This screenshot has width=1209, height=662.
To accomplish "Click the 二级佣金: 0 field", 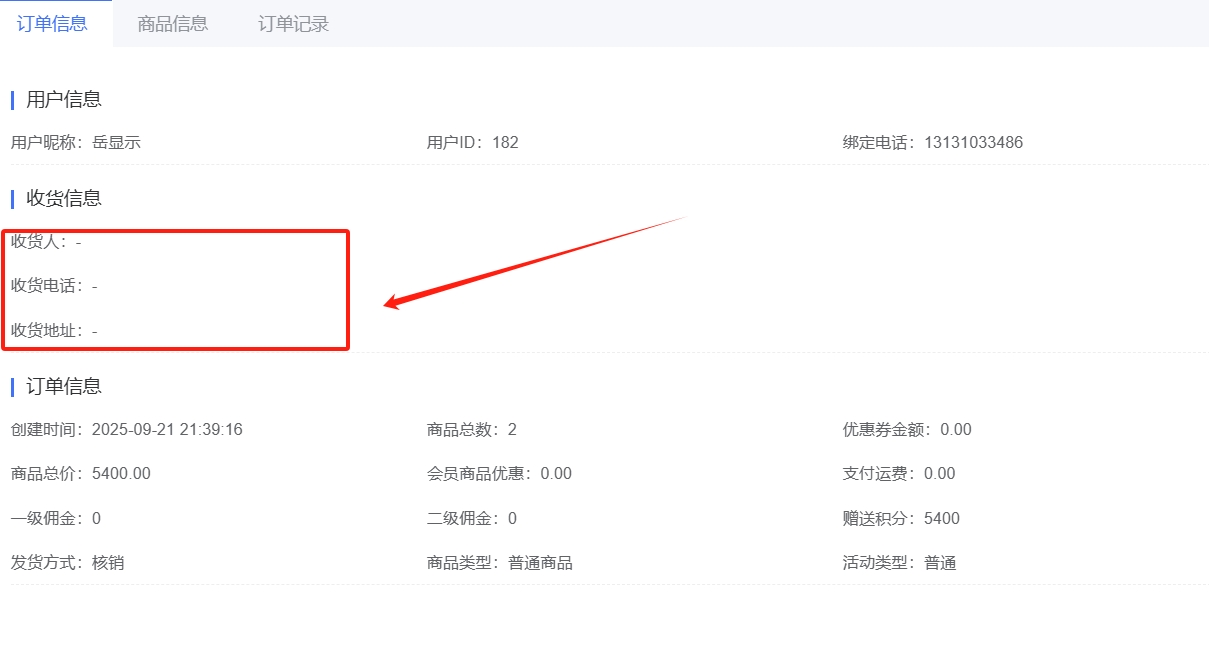I will click(x=472, y=518).
